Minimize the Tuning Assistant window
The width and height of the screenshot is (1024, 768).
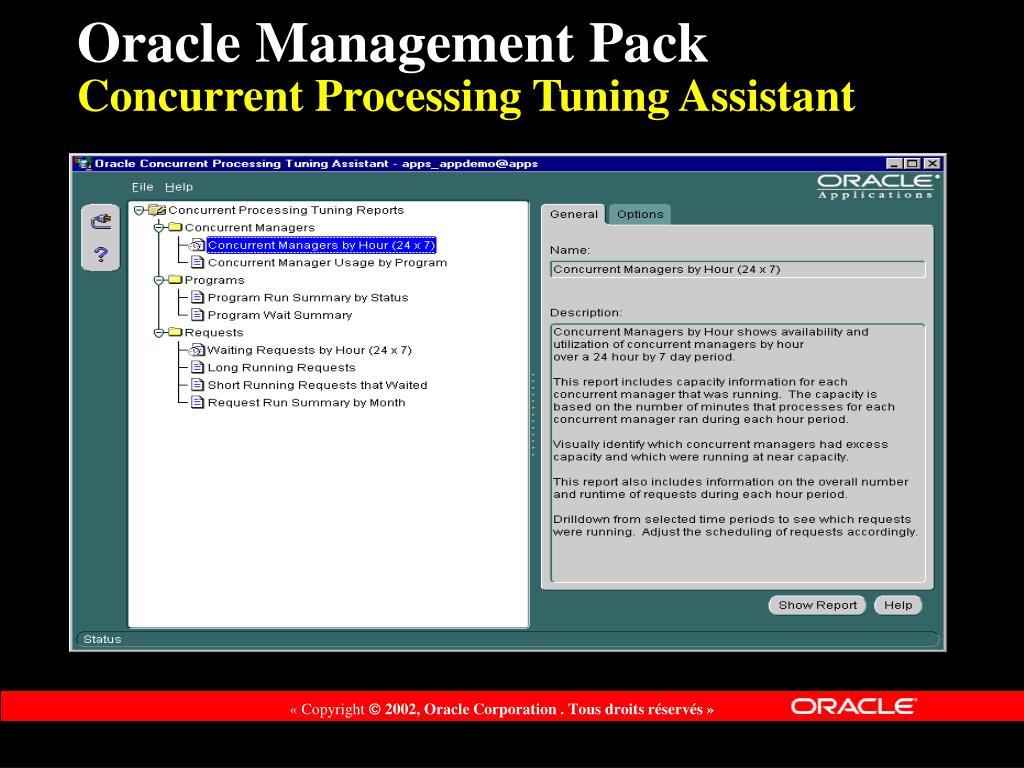(x=894, y=163)
